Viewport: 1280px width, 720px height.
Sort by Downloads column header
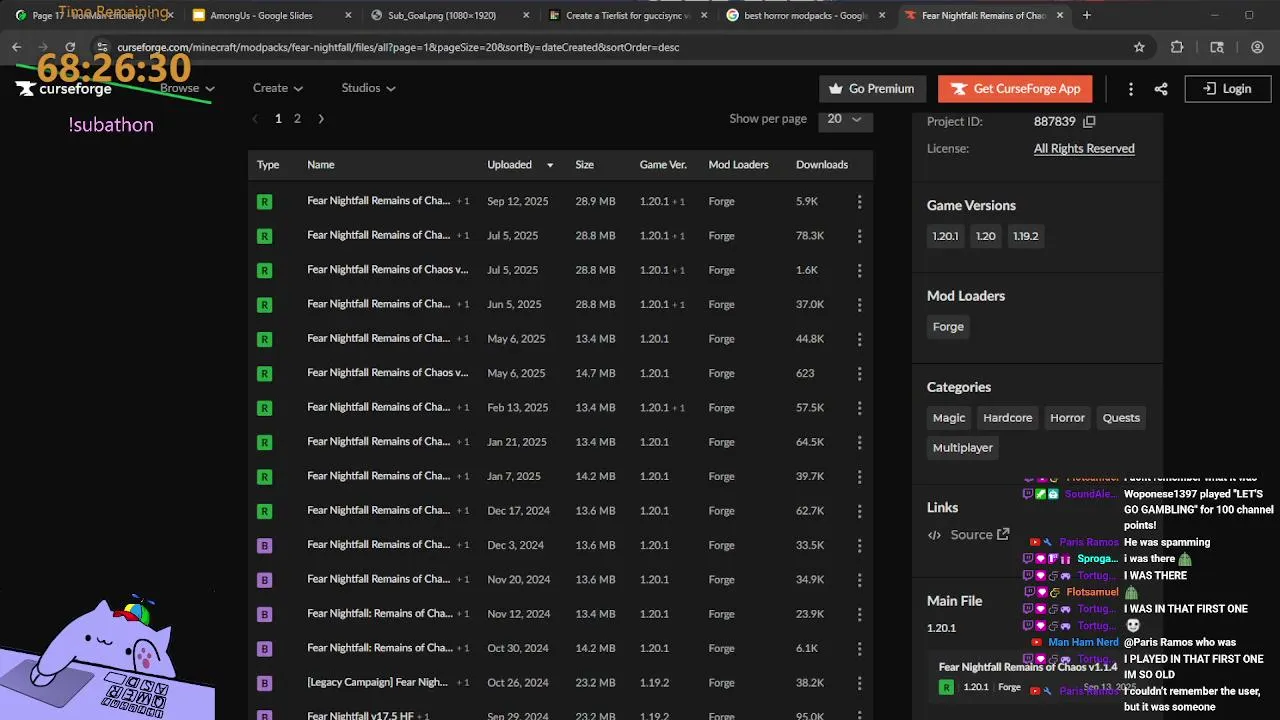pos(822,165)
